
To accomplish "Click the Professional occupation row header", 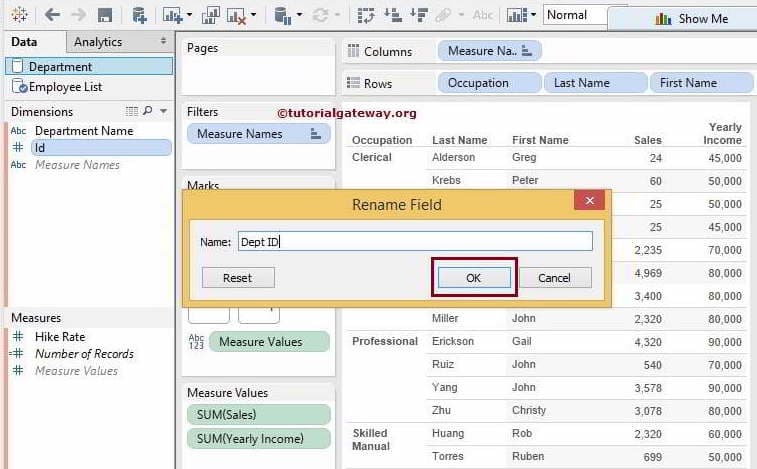I will pyautogui.click(x=385, y=341).
